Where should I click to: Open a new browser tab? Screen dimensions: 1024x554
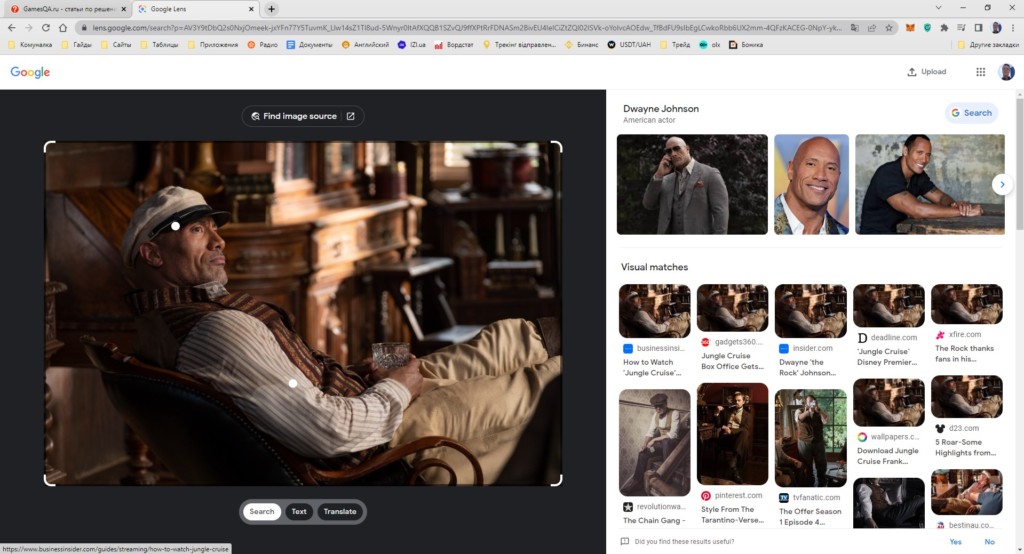(271, 9)
